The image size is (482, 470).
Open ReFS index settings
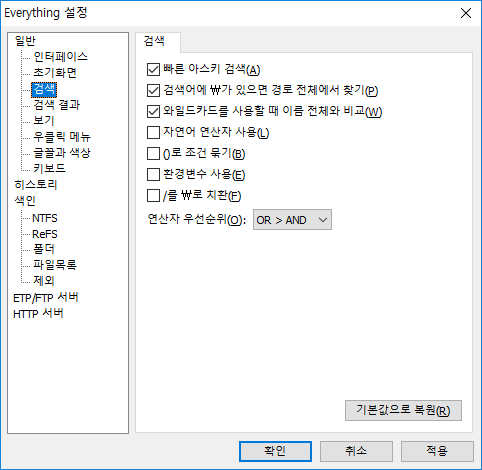[x=45, y=234]
